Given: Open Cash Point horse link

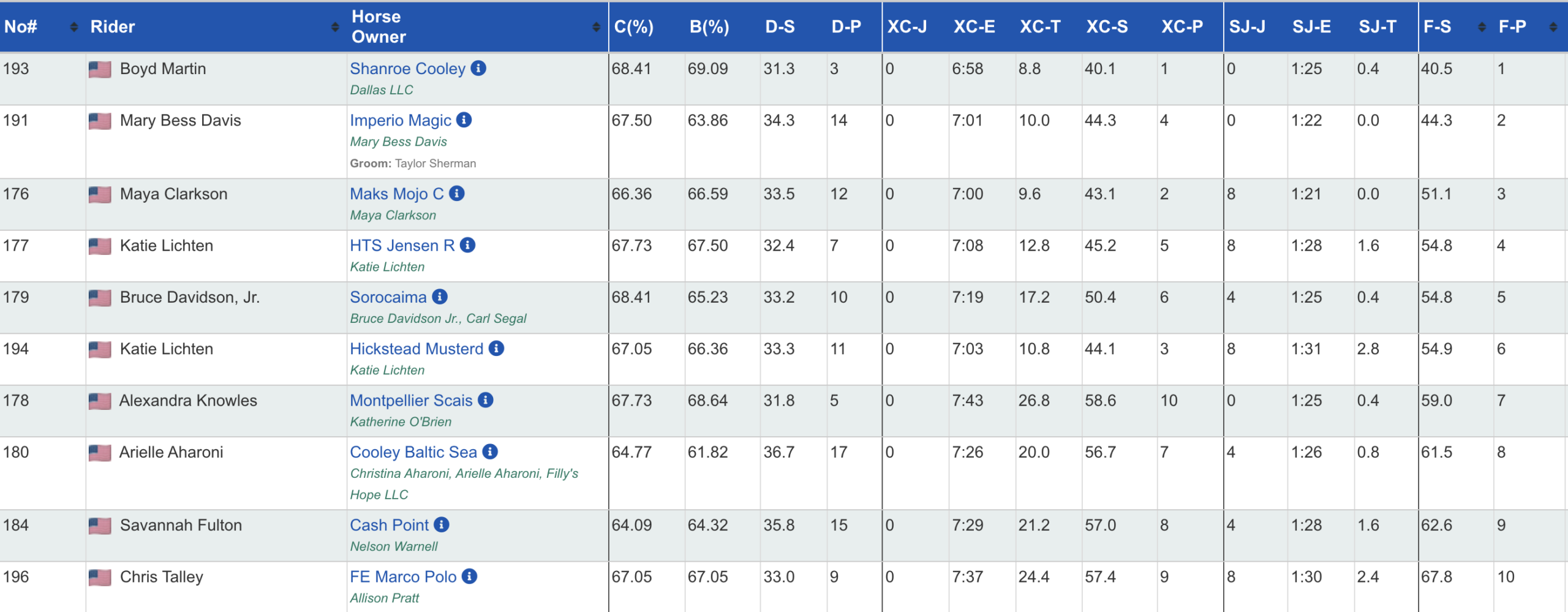Looking at the screenshot, I should click(x=389, y=525).
